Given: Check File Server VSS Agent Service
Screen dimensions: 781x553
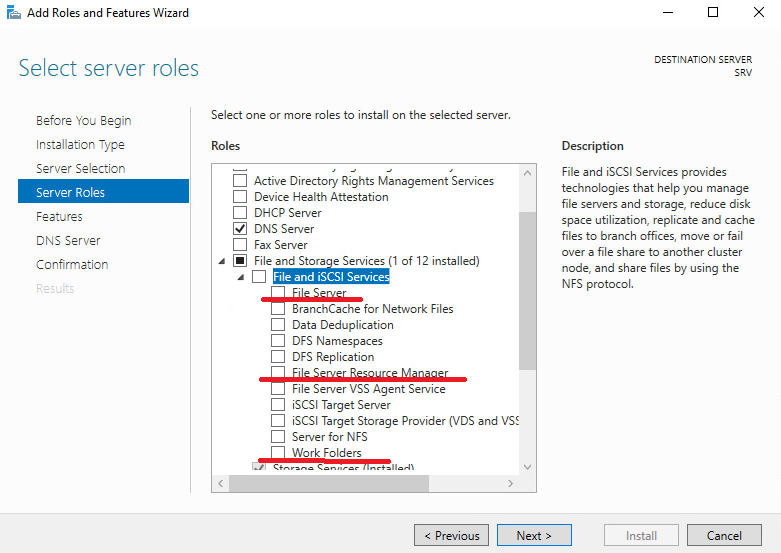Looking at the screenshot, I should 278,388.
